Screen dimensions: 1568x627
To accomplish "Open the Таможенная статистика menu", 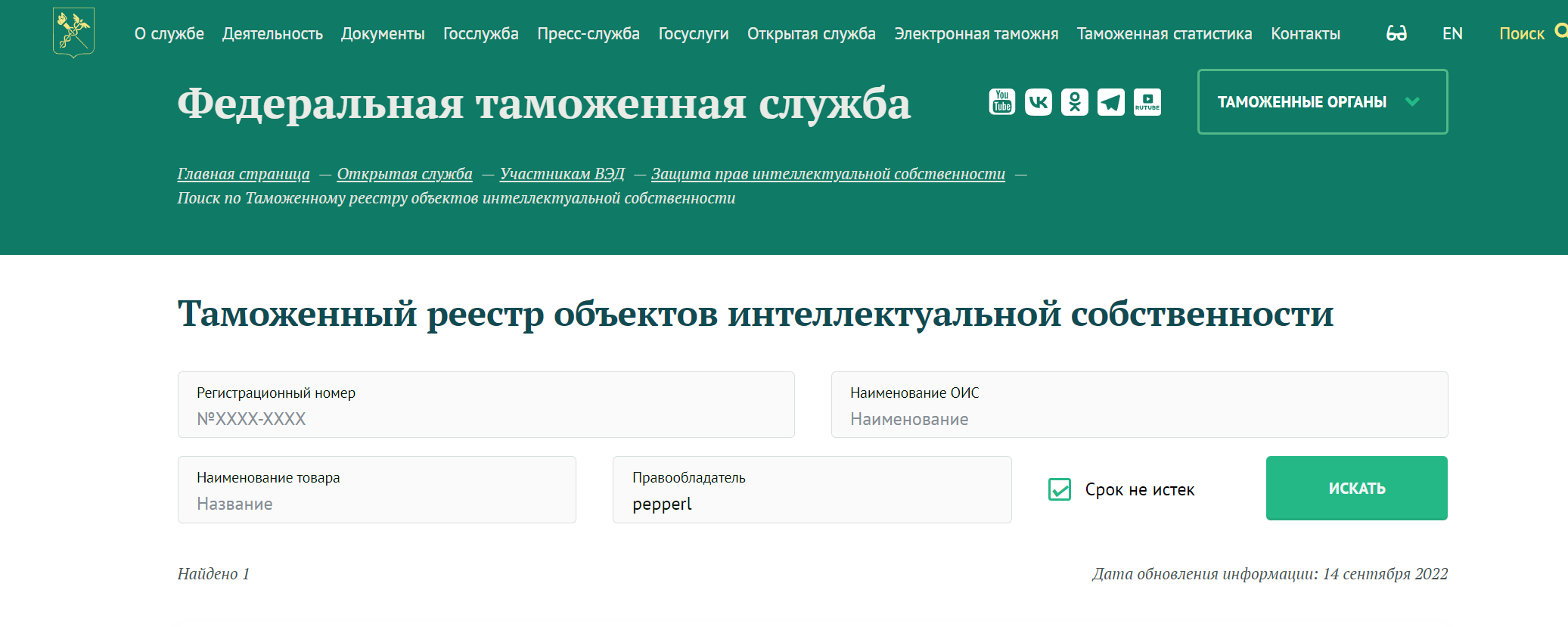I will pyautogui.click(x=1164, y=34).
